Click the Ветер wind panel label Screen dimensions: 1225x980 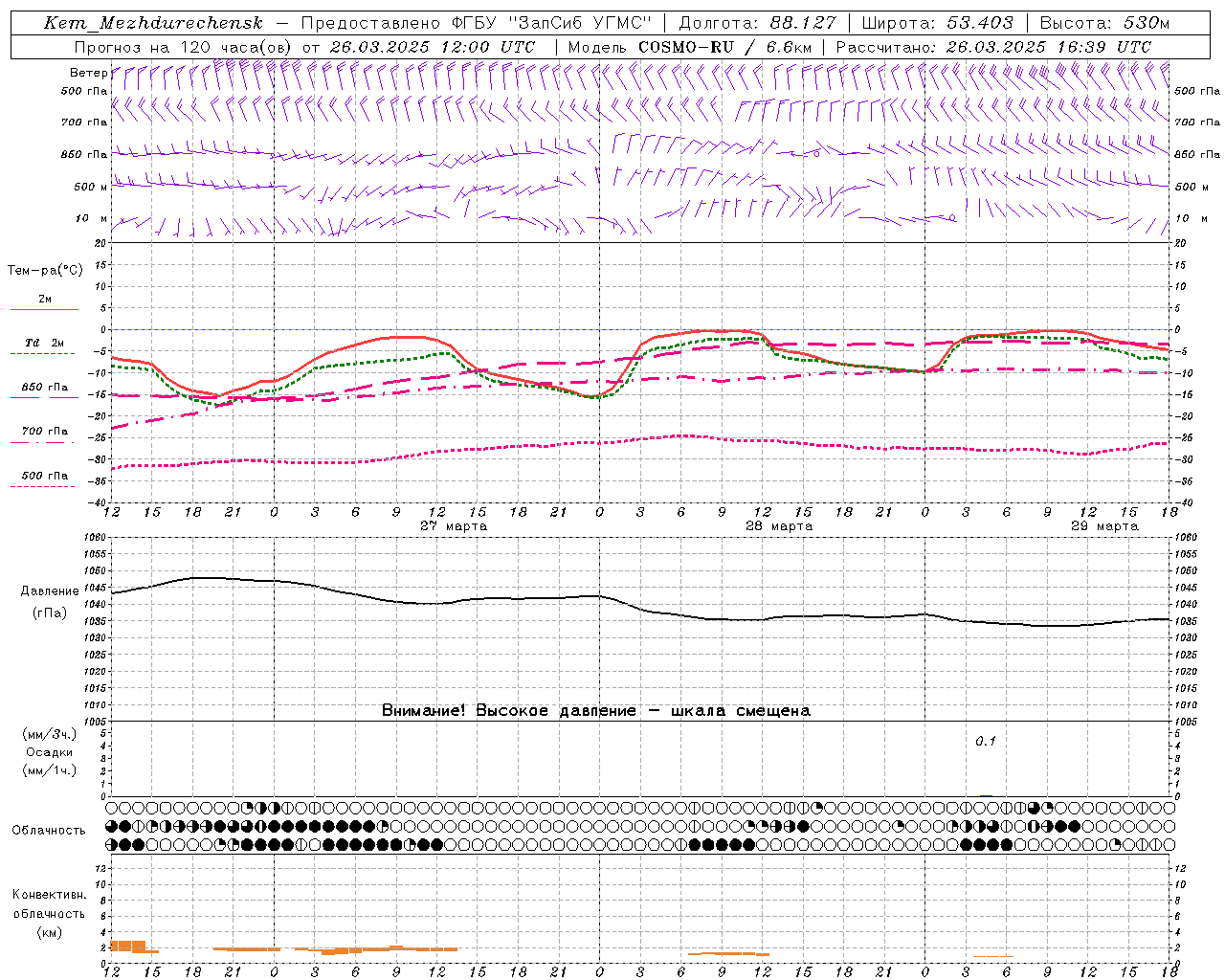pyautogui.click(x=88, y=73)
